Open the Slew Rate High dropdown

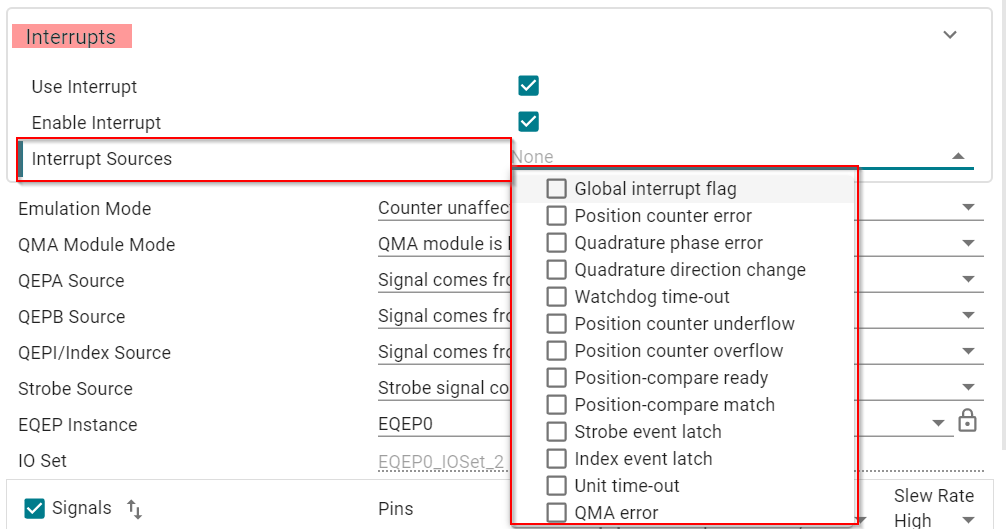click(x=967, y=520)
